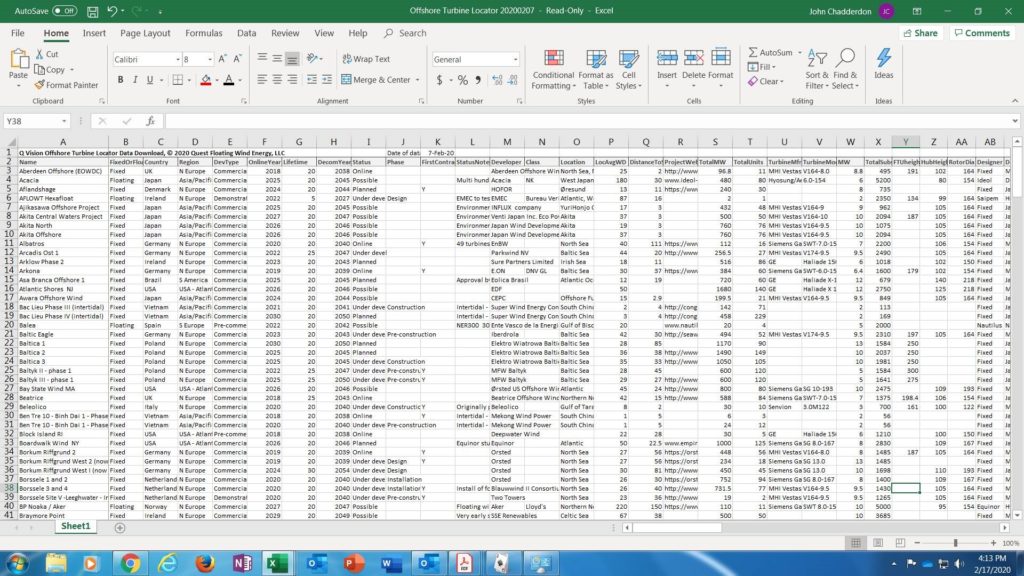Toggle Wrap Text
Viewport: 1024px width, 576px height.
click(x=366, y=59)
